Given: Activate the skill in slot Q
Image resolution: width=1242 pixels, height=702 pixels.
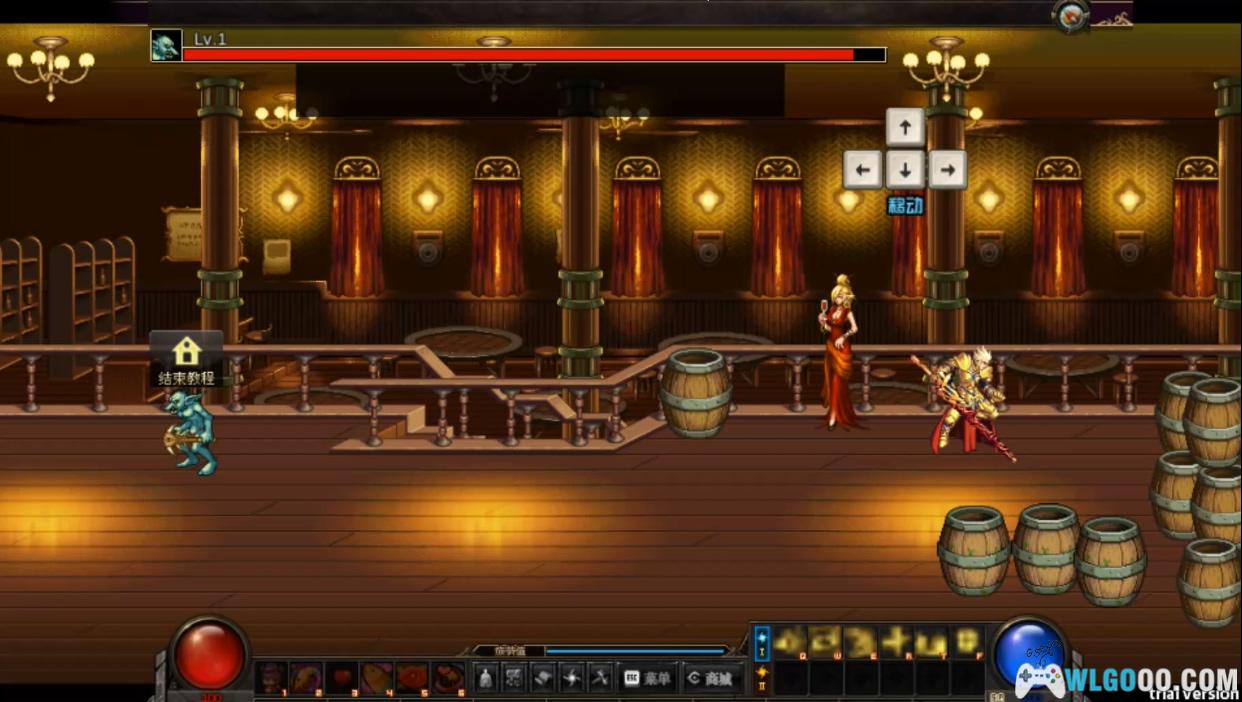Looking at the screenshot, I should tap(790, 642).
